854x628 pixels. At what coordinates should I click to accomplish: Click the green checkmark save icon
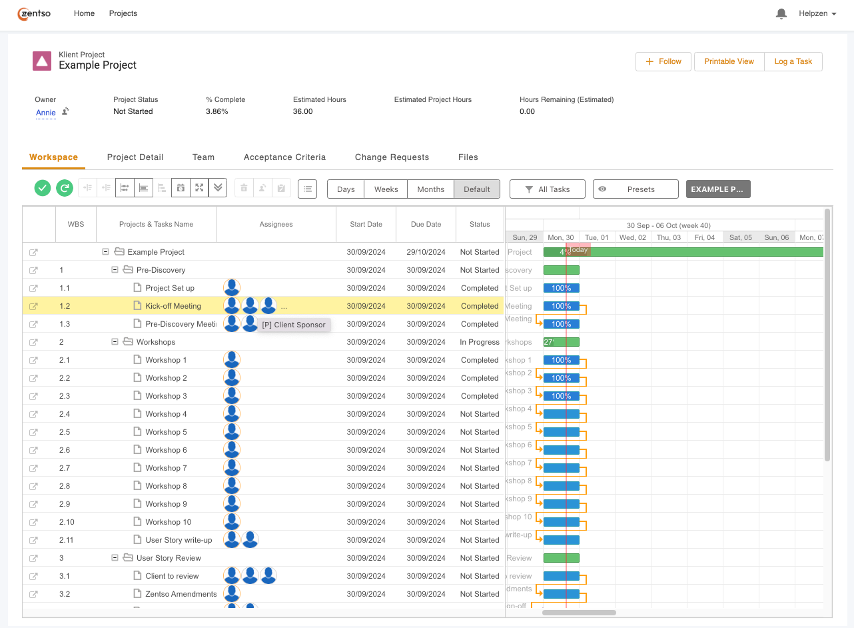click(42, 188)
